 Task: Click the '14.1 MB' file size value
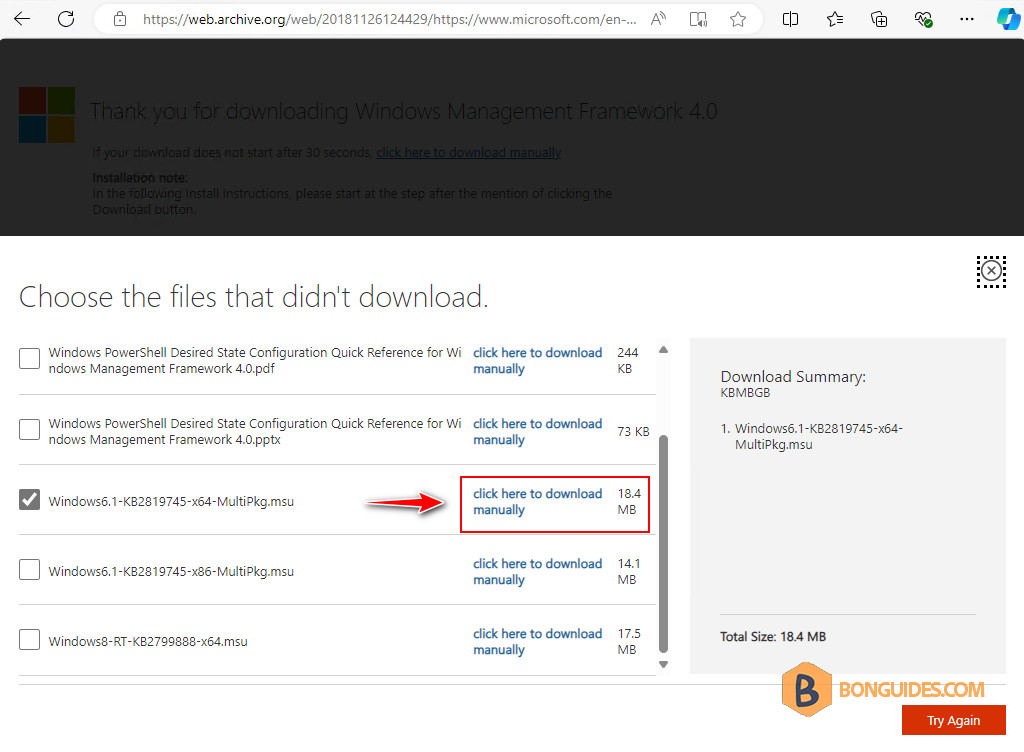tap(629, 571)
